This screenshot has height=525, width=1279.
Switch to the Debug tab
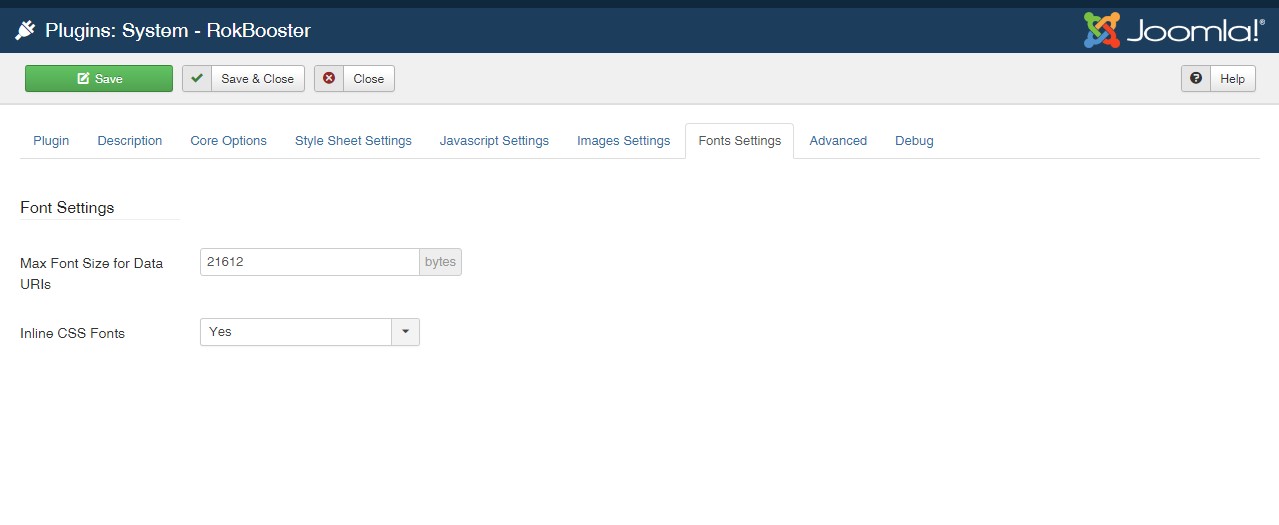point(914,141)
